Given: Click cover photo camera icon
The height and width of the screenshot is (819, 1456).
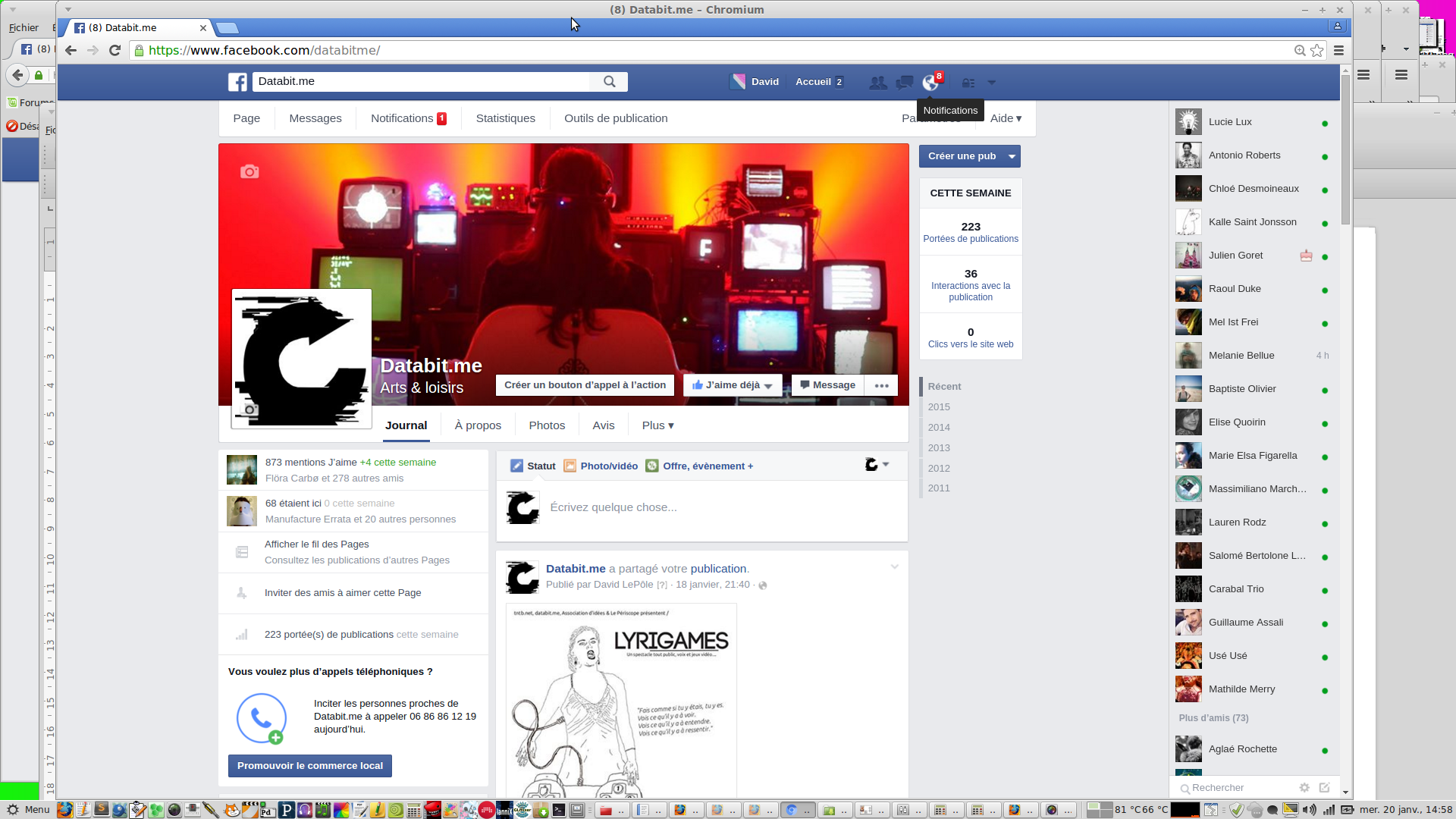Looking at the screenshot, I should [x=249, y=172].
